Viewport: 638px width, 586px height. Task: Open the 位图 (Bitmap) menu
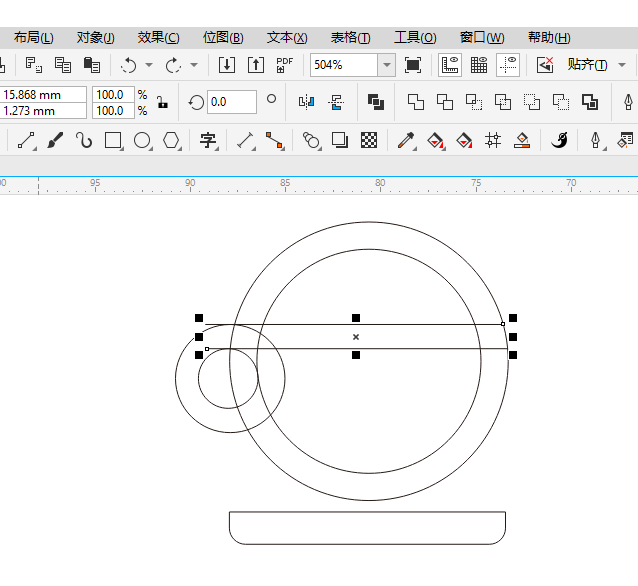[222, 37]
